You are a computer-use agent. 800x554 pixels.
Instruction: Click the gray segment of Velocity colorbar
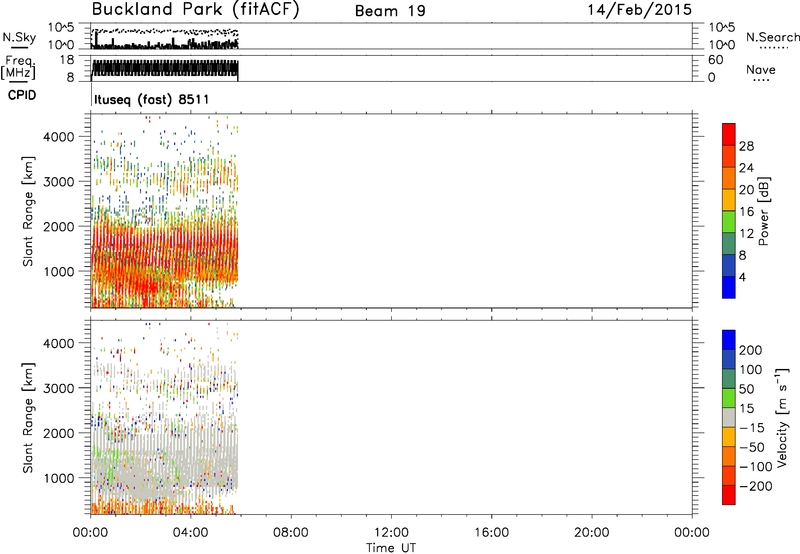(x=729, y=417)
